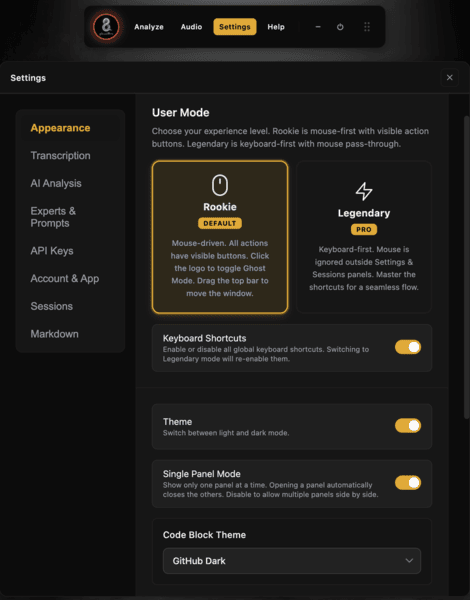Click the User Mode heading
The image size is (470, 600).
(x=181, y=112)
